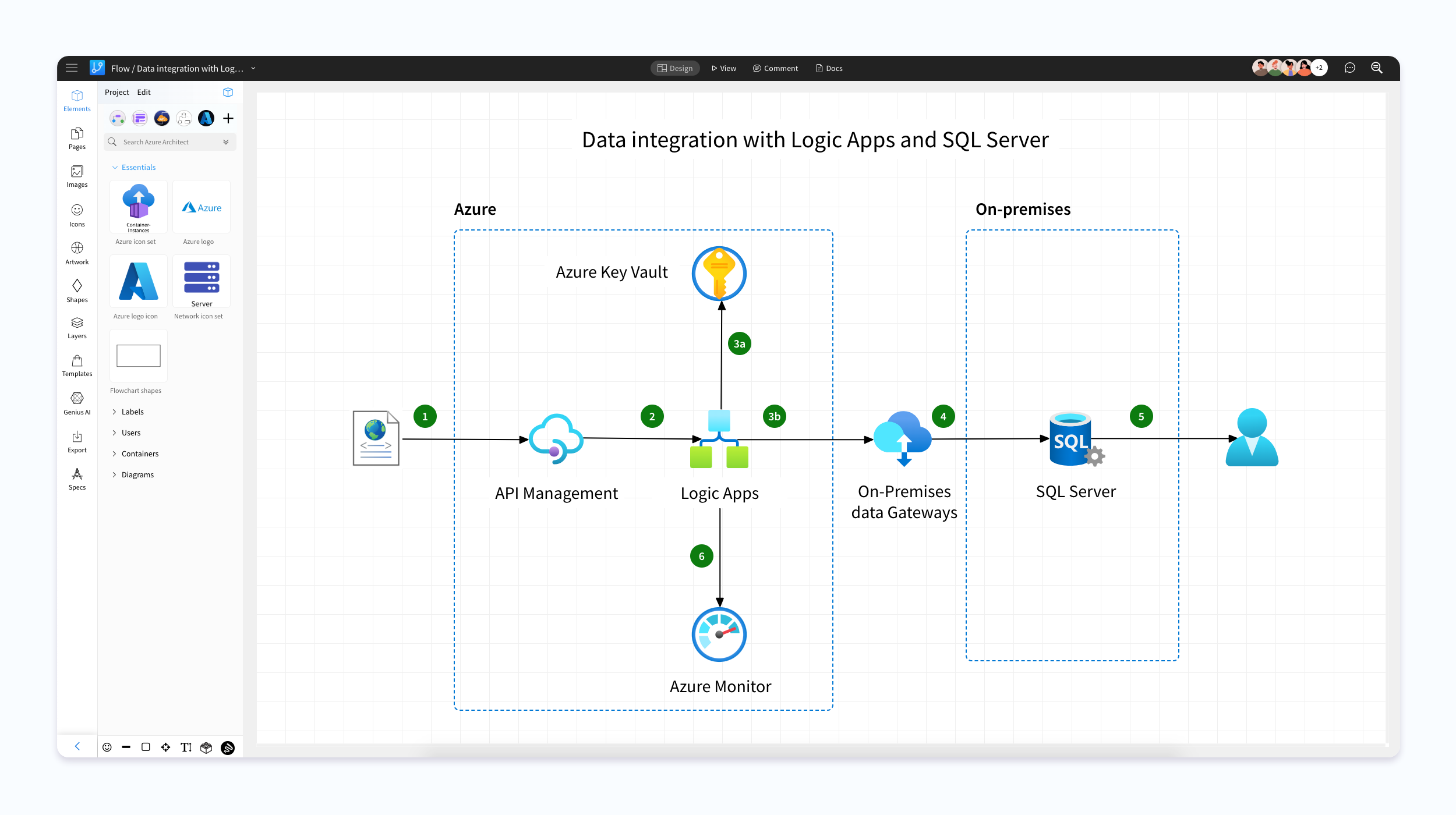Click the Search Azure Architect field
1456x815 pixels.
click(x=170, y=142)
